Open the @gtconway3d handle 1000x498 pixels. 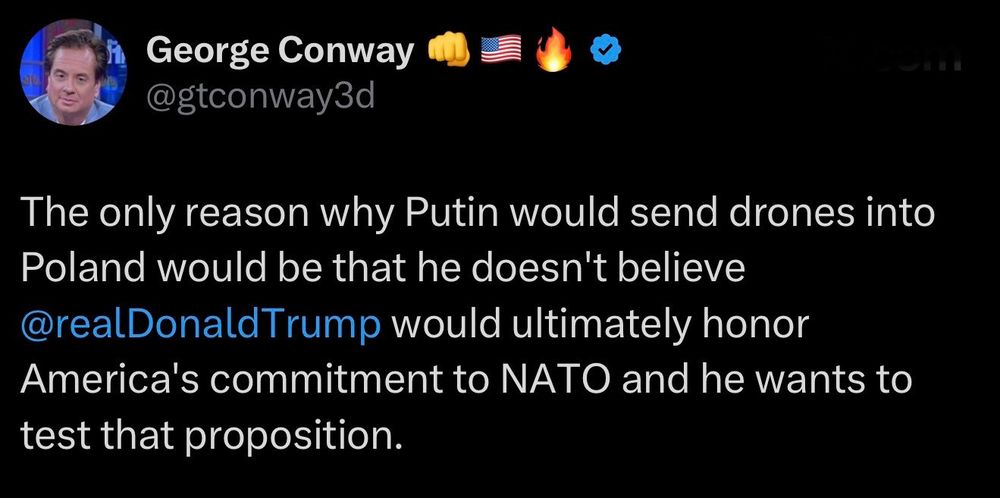point(260,97)
